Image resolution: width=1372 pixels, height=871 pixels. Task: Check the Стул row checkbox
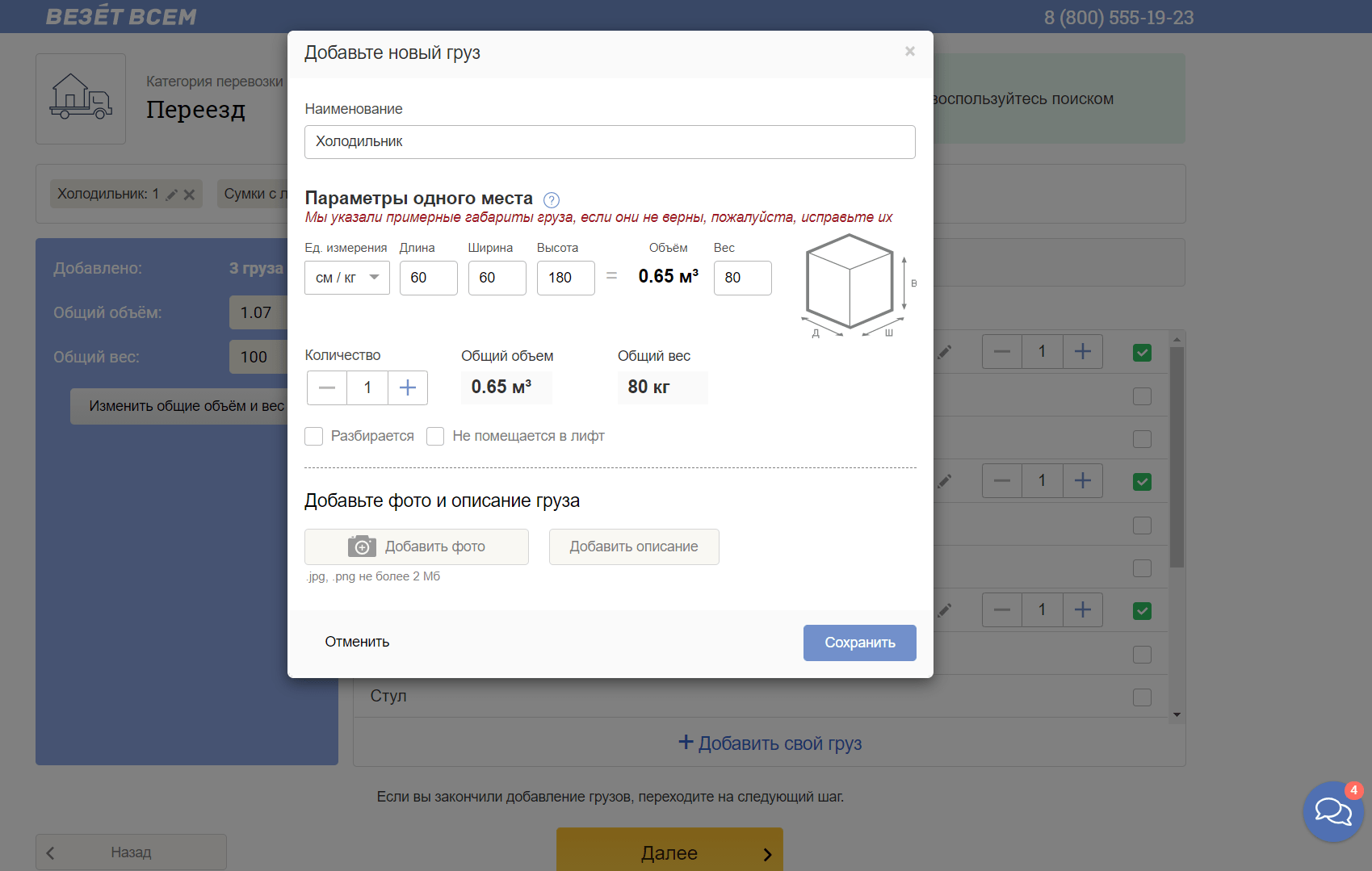pos(1142,697)
